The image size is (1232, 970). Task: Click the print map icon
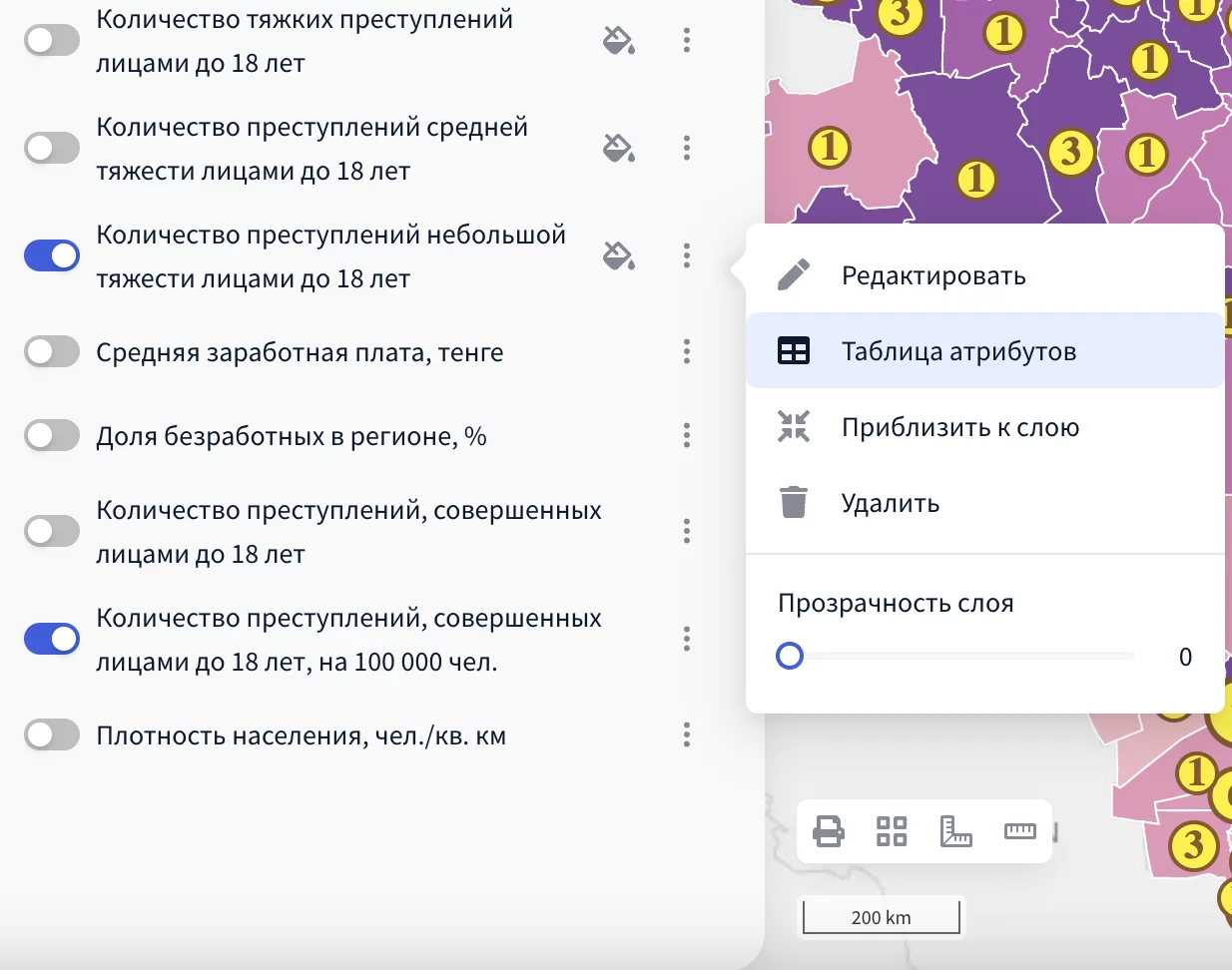coord(829,830)
